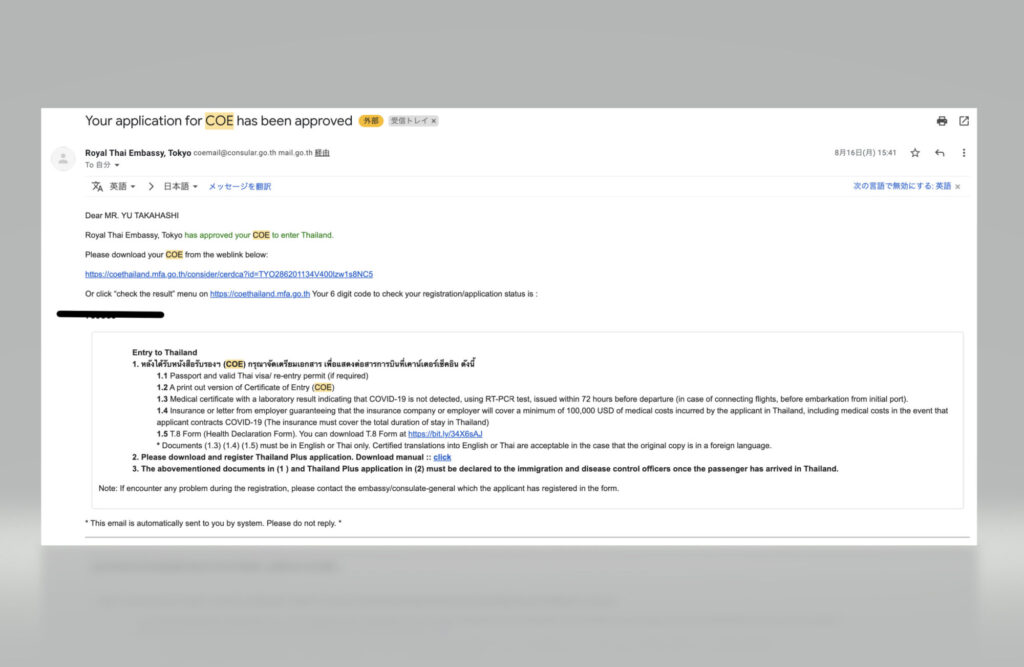Click the 受信トレイ inbox label
The width and height of the screenshot is (1024, 667).
point(413,121)
